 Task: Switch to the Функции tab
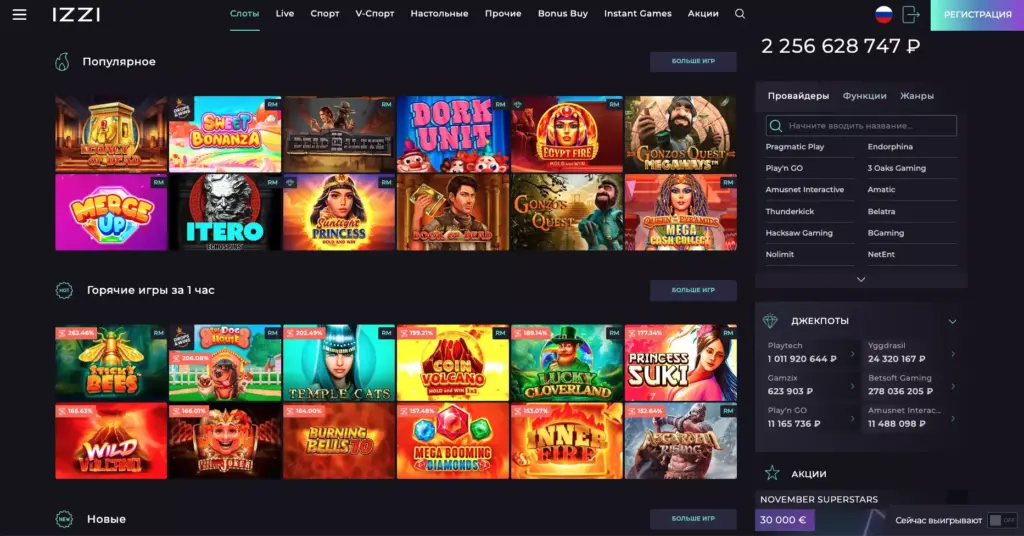(x=864, y=96)
